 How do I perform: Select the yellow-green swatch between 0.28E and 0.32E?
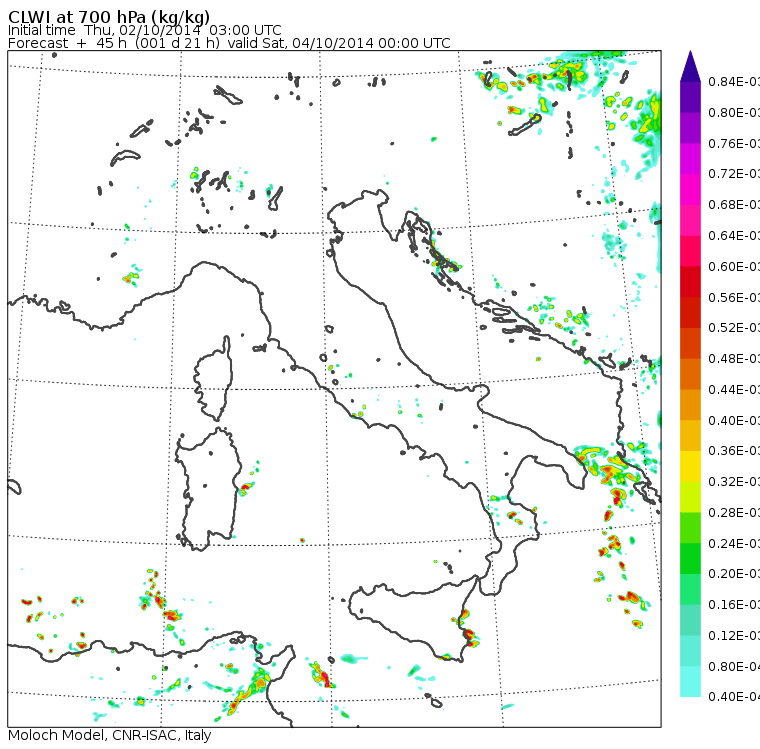tap(690, 497)
